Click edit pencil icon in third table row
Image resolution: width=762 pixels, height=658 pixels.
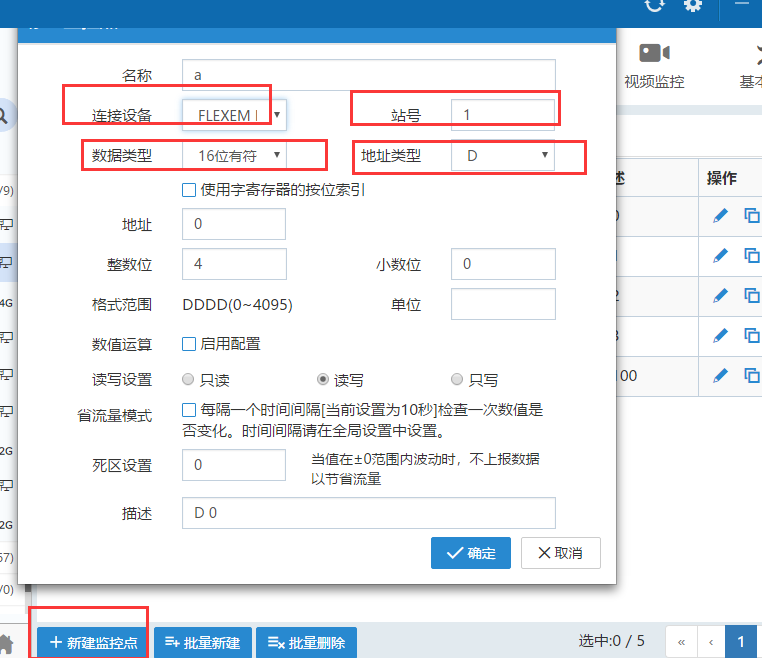coord(720,295)
